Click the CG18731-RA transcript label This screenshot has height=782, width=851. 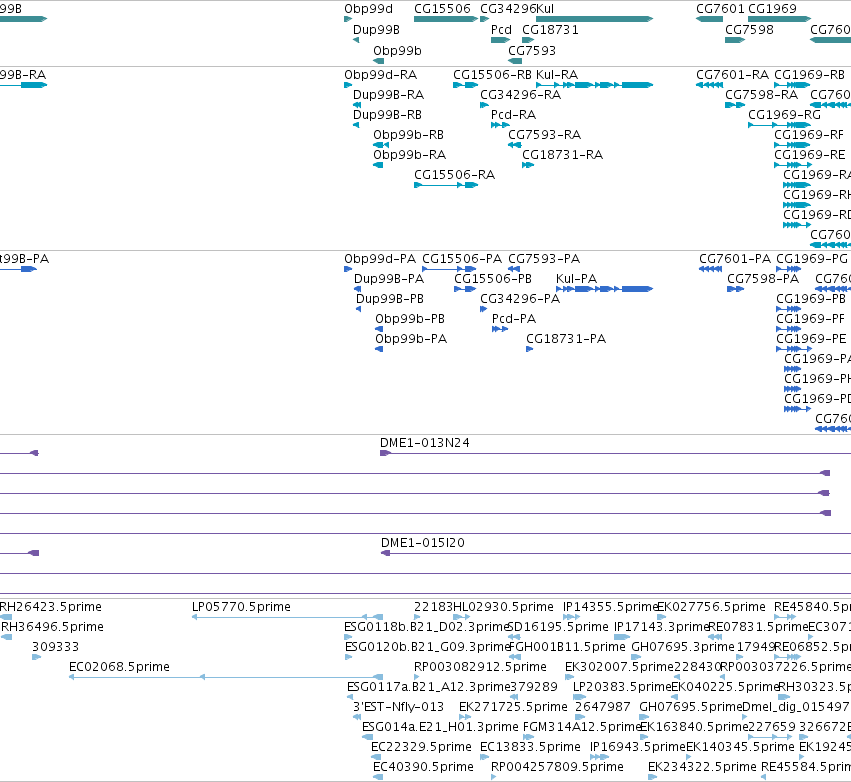(x=562, y=155)
